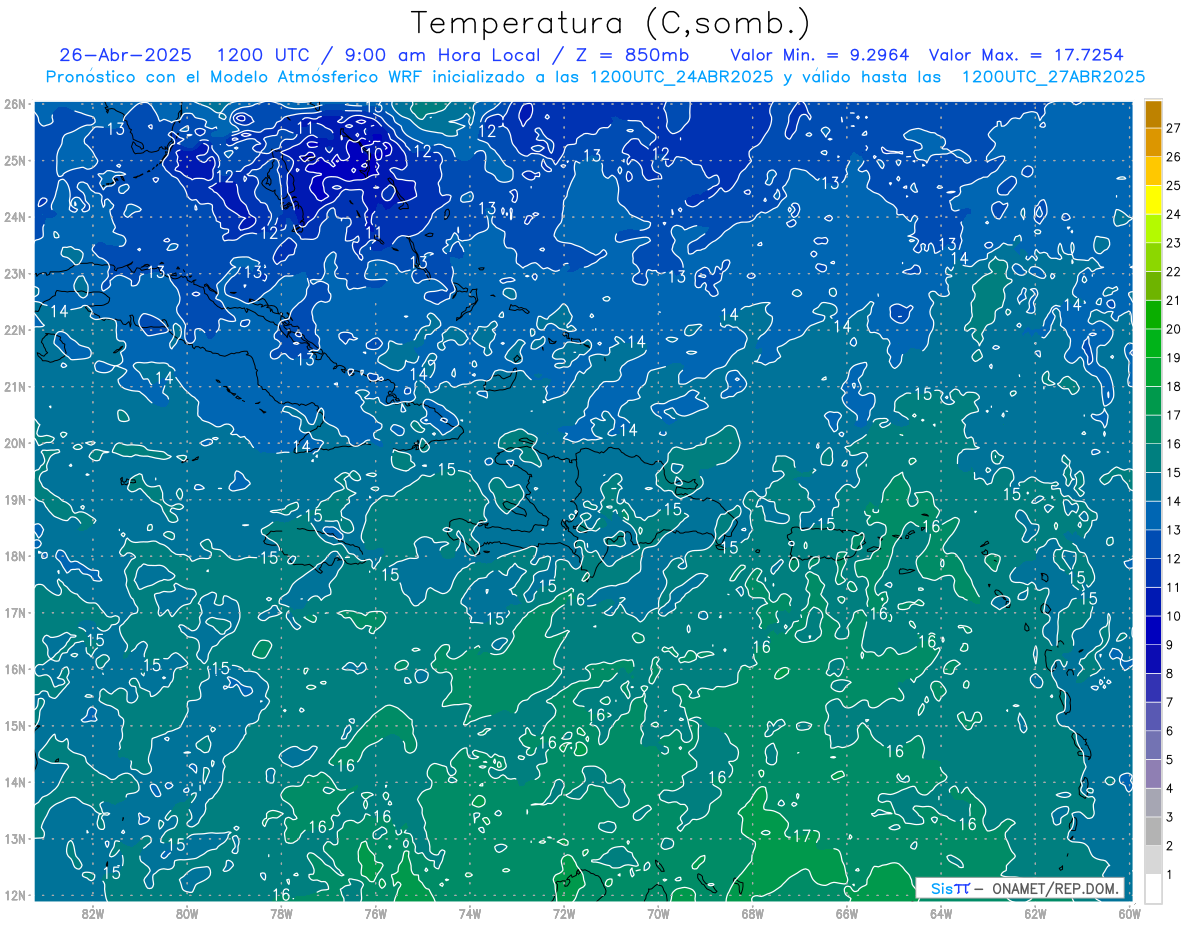The height and width of the screenshot is (927, 1200).
Task: Click the colorbar yellow band between 24 and 25
Action: (1153, 200)
